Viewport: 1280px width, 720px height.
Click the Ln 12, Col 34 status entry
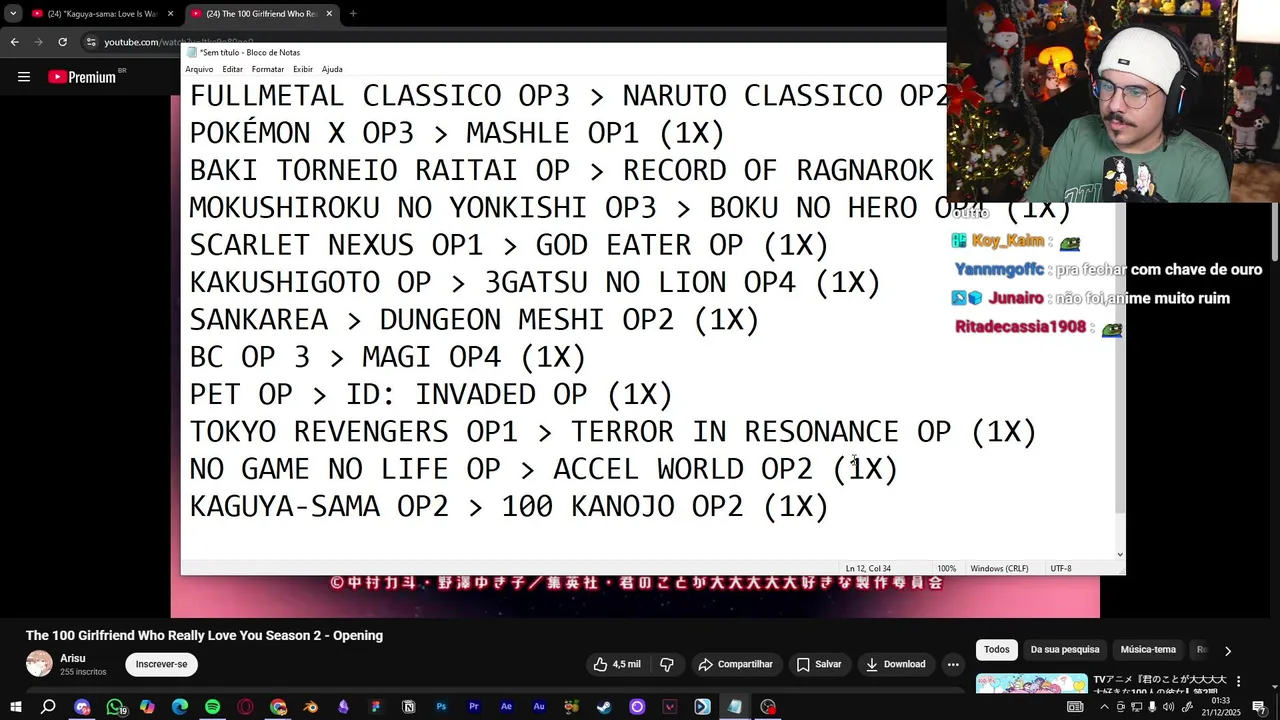[868, 568]
